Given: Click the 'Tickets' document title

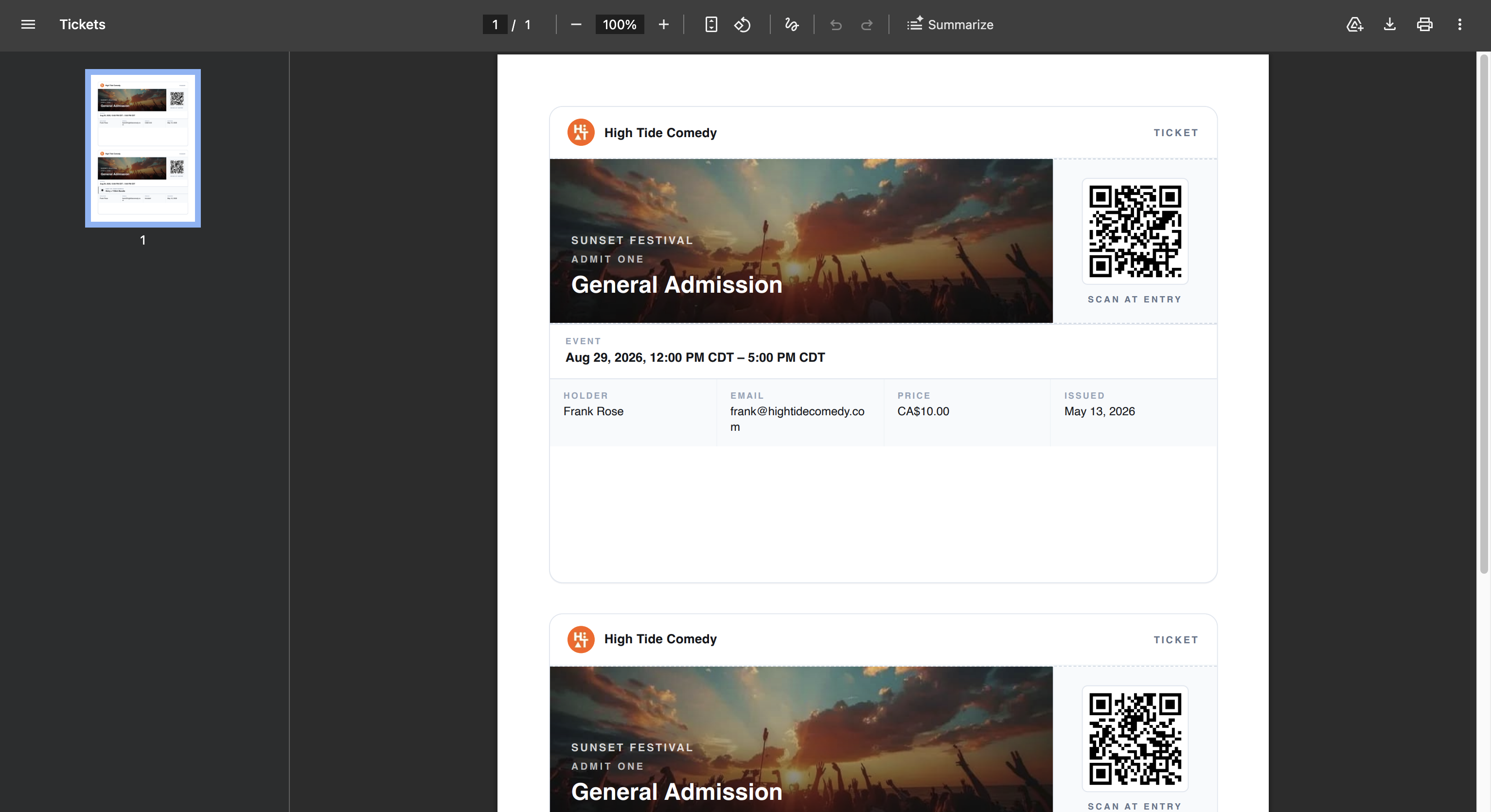Looking at the screenshot, I should point(82,24).
